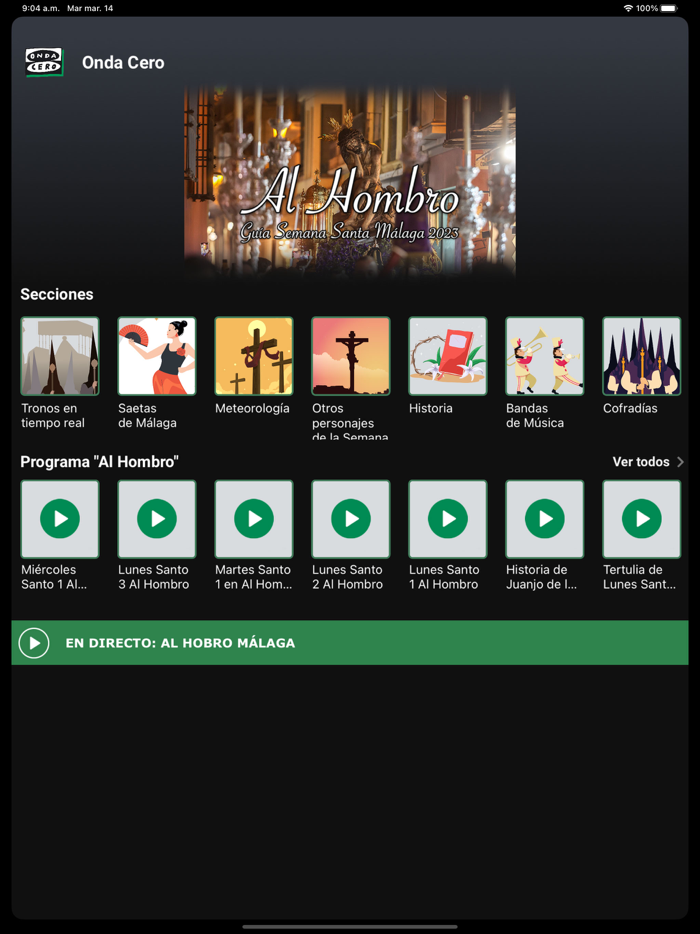
Task: Tap the Mar mar. 14 date
Action: click(x=90, y=8)
